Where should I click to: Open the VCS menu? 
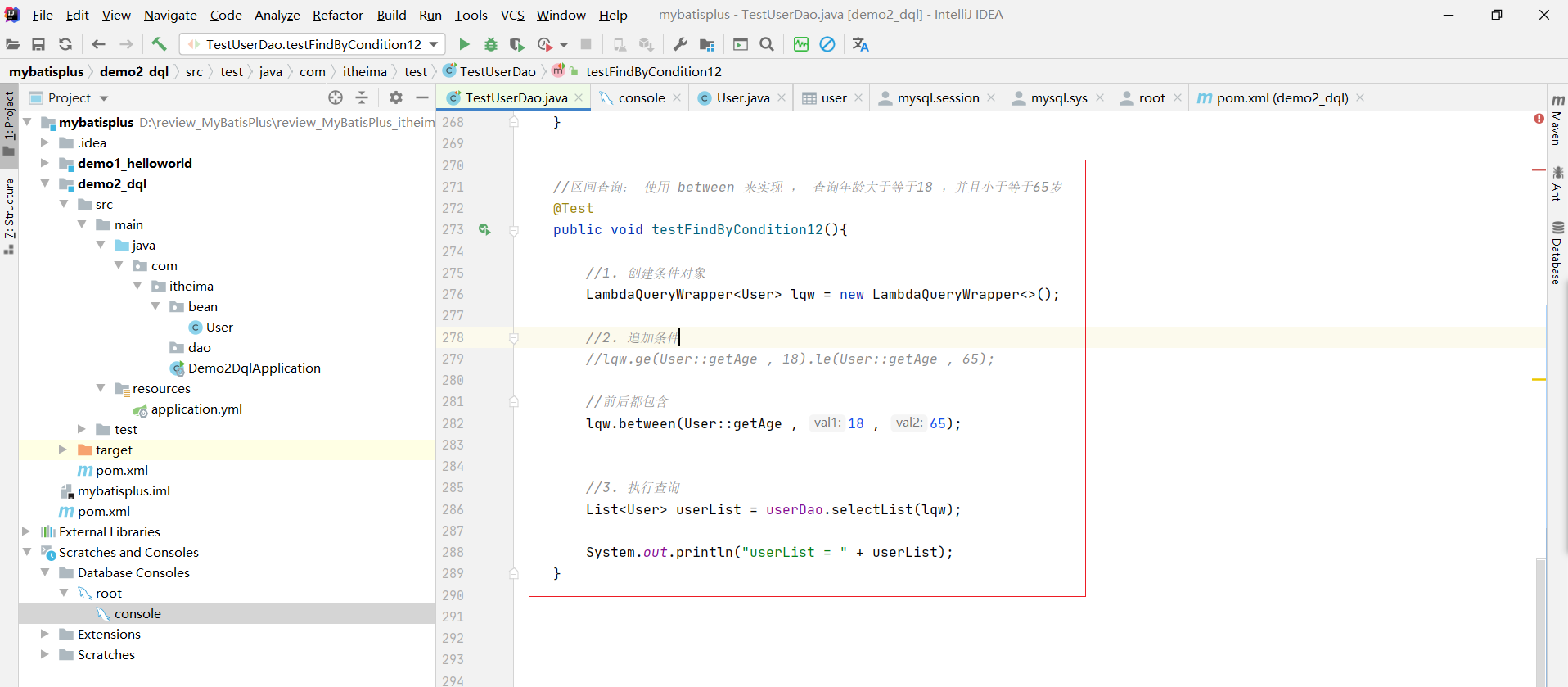512,15
